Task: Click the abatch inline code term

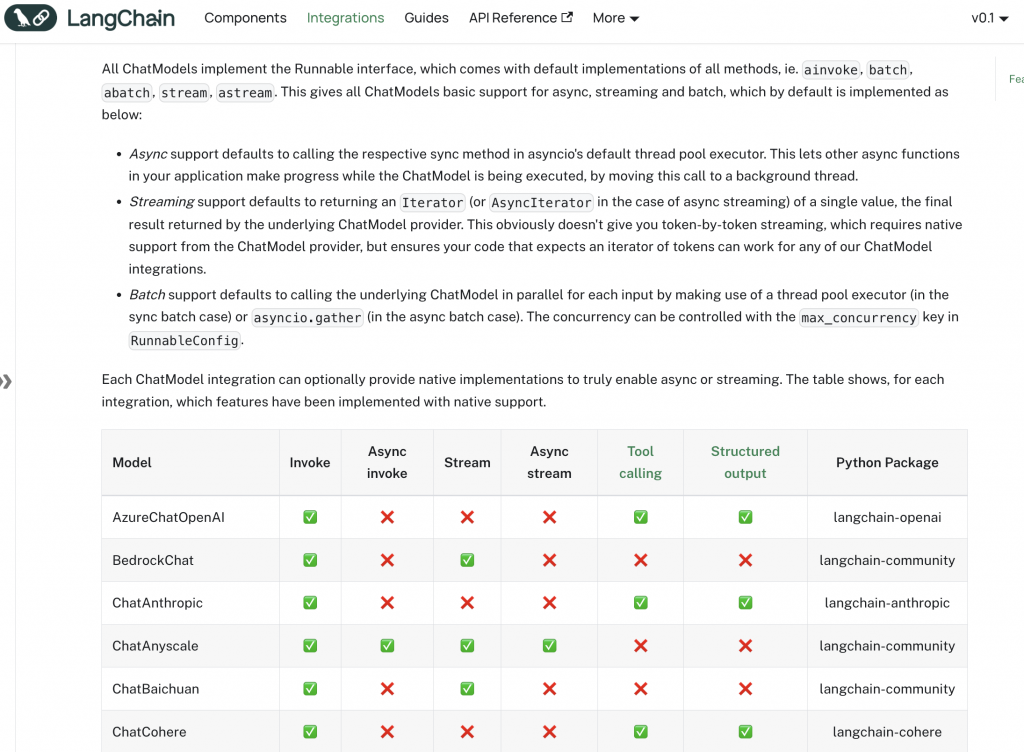Action: coord(127,93)
